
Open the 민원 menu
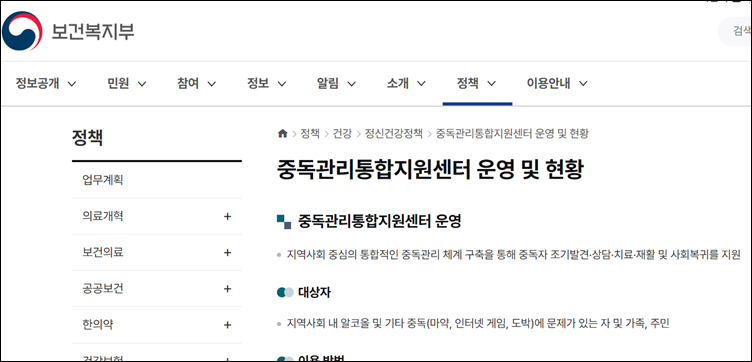point(127,83)
